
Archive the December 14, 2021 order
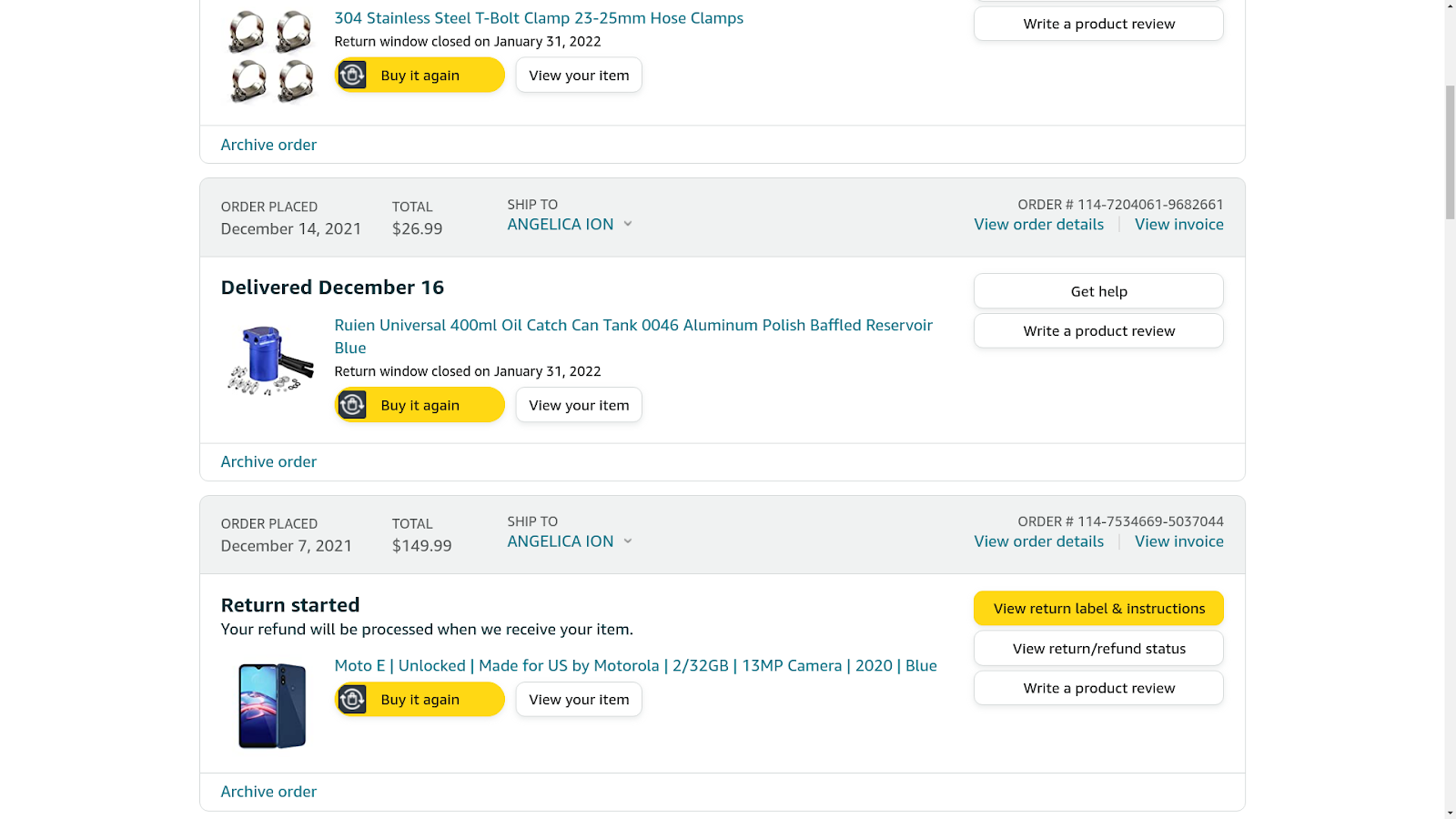(x=268, y=461)
